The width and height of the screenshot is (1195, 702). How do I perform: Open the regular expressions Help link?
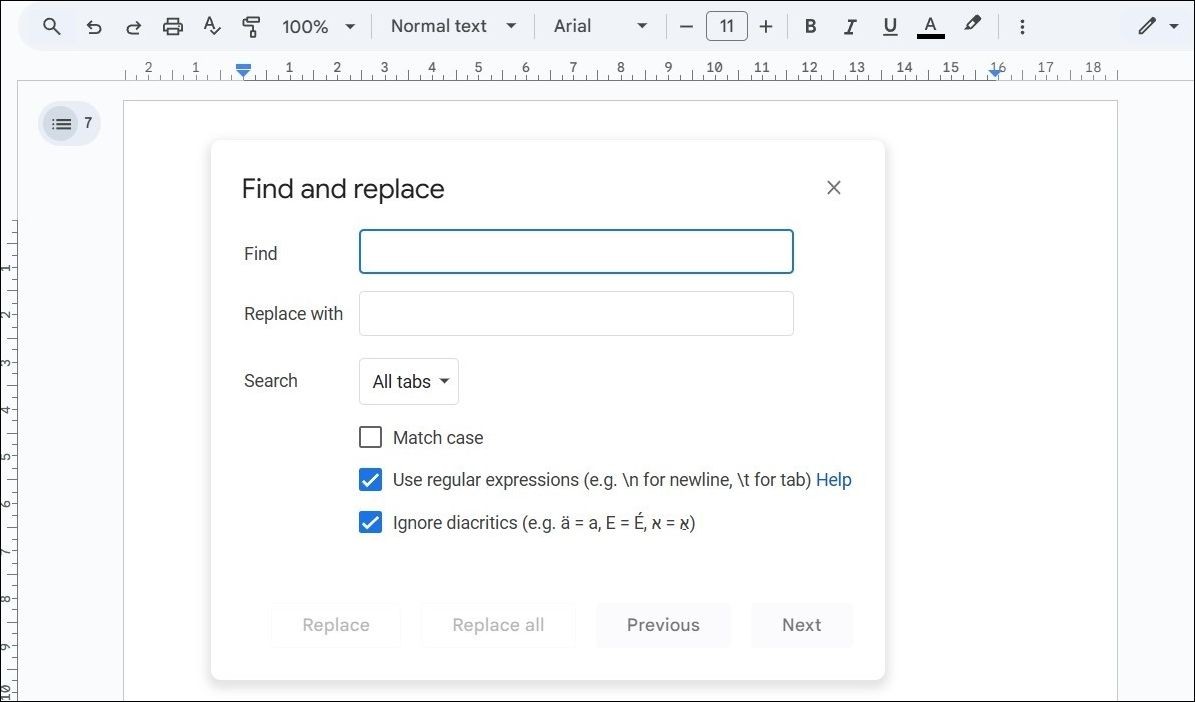(834, 479)
